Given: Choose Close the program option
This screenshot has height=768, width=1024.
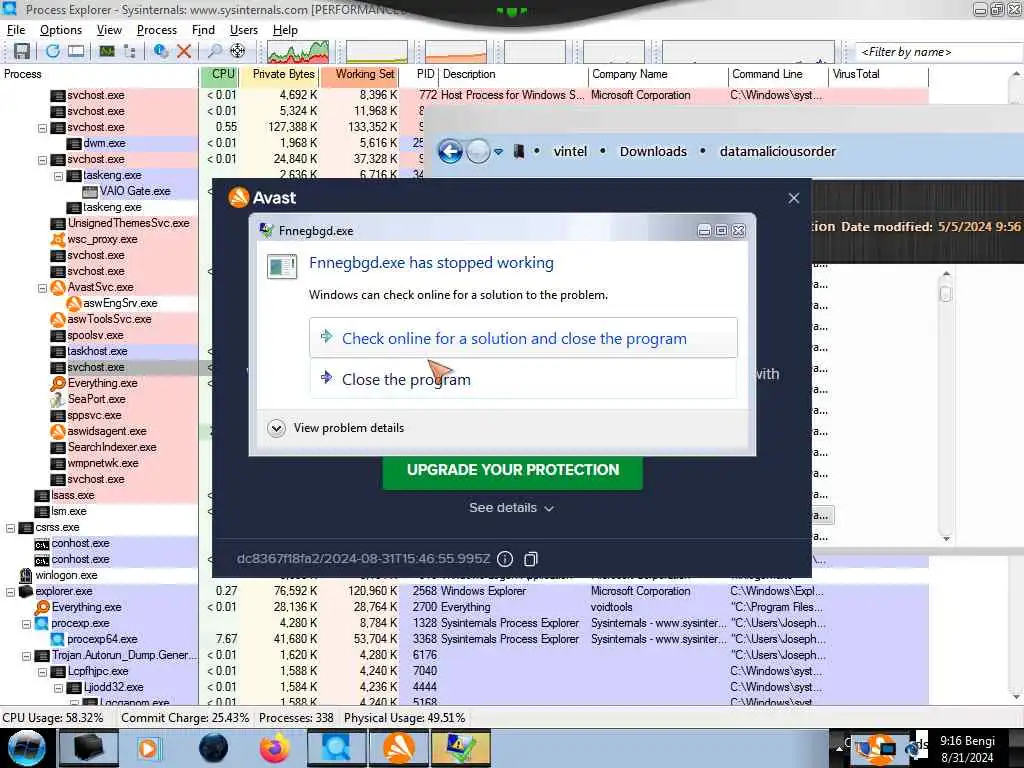Looking at the screenshot, I should [523, 379].
